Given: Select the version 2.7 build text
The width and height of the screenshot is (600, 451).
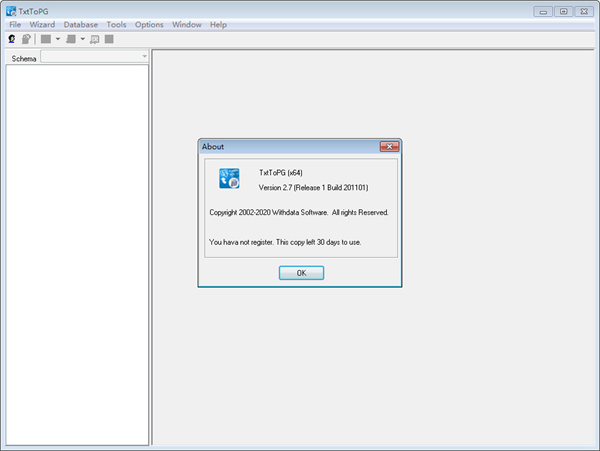Looking at the screenshot, I should click(x=313, y=187).
